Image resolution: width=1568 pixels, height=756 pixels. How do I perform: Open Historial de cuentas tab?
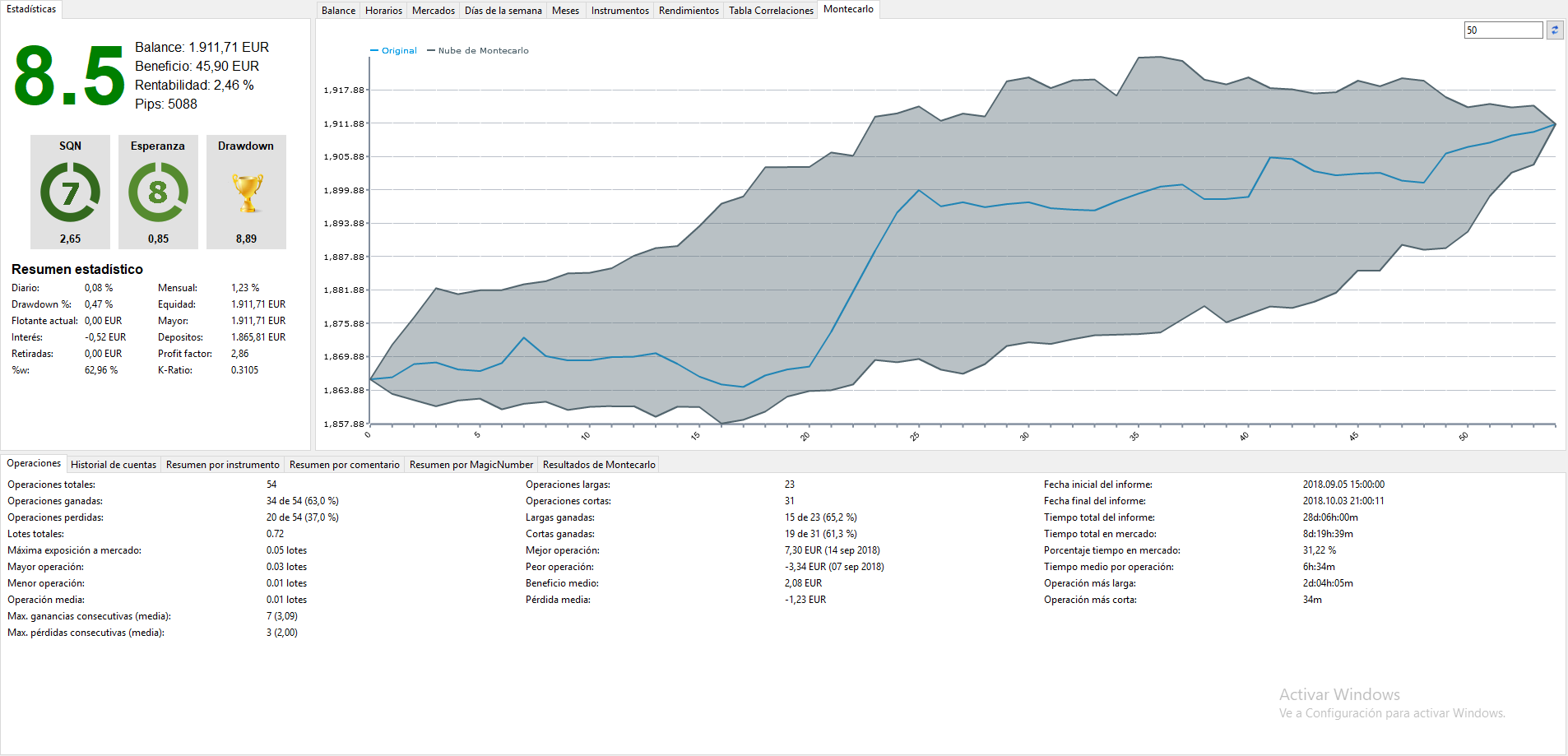coord(114,465)
